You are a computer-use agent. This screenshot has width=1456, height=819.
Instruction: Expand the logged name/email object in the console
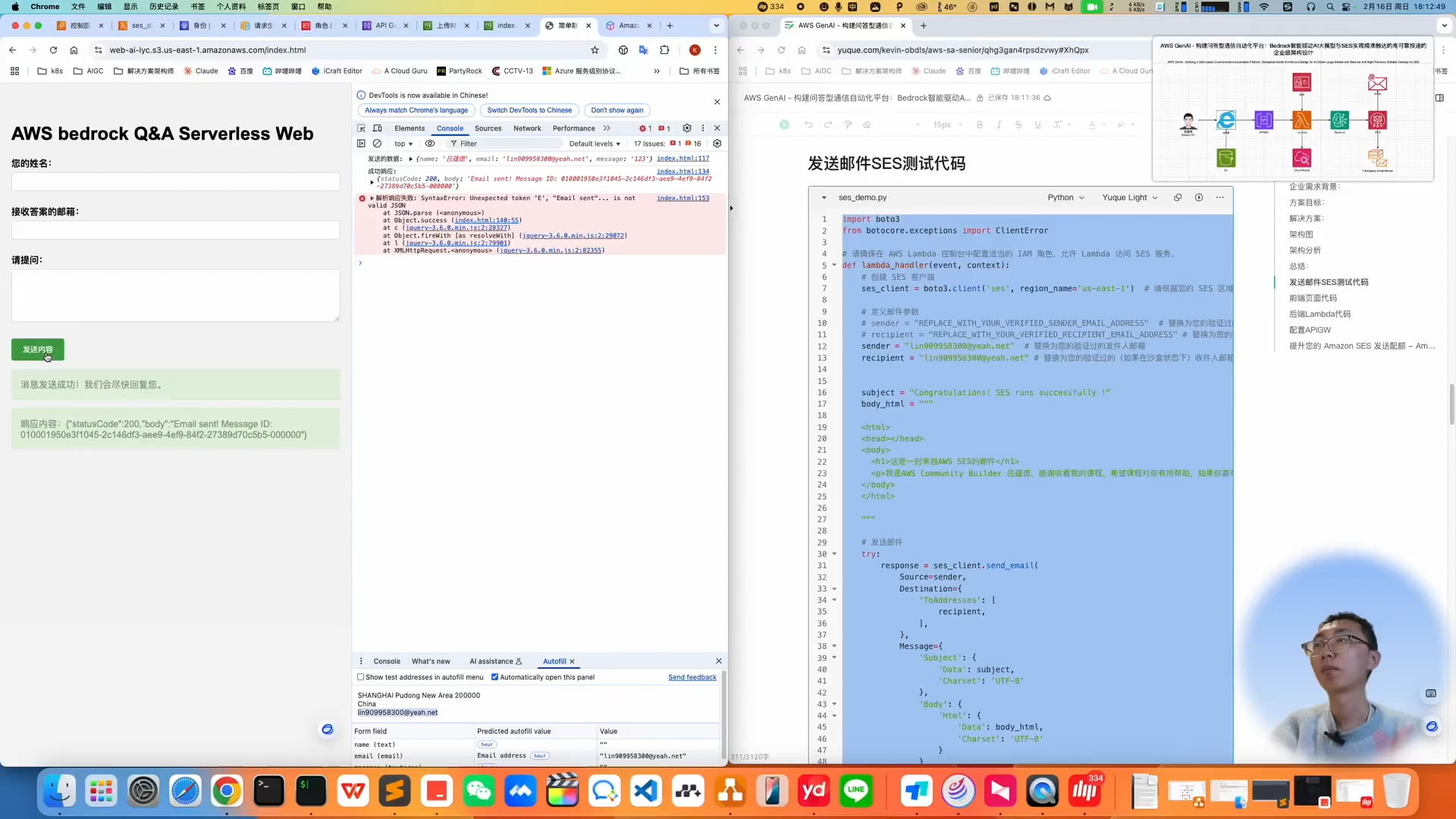coord(410,159)
